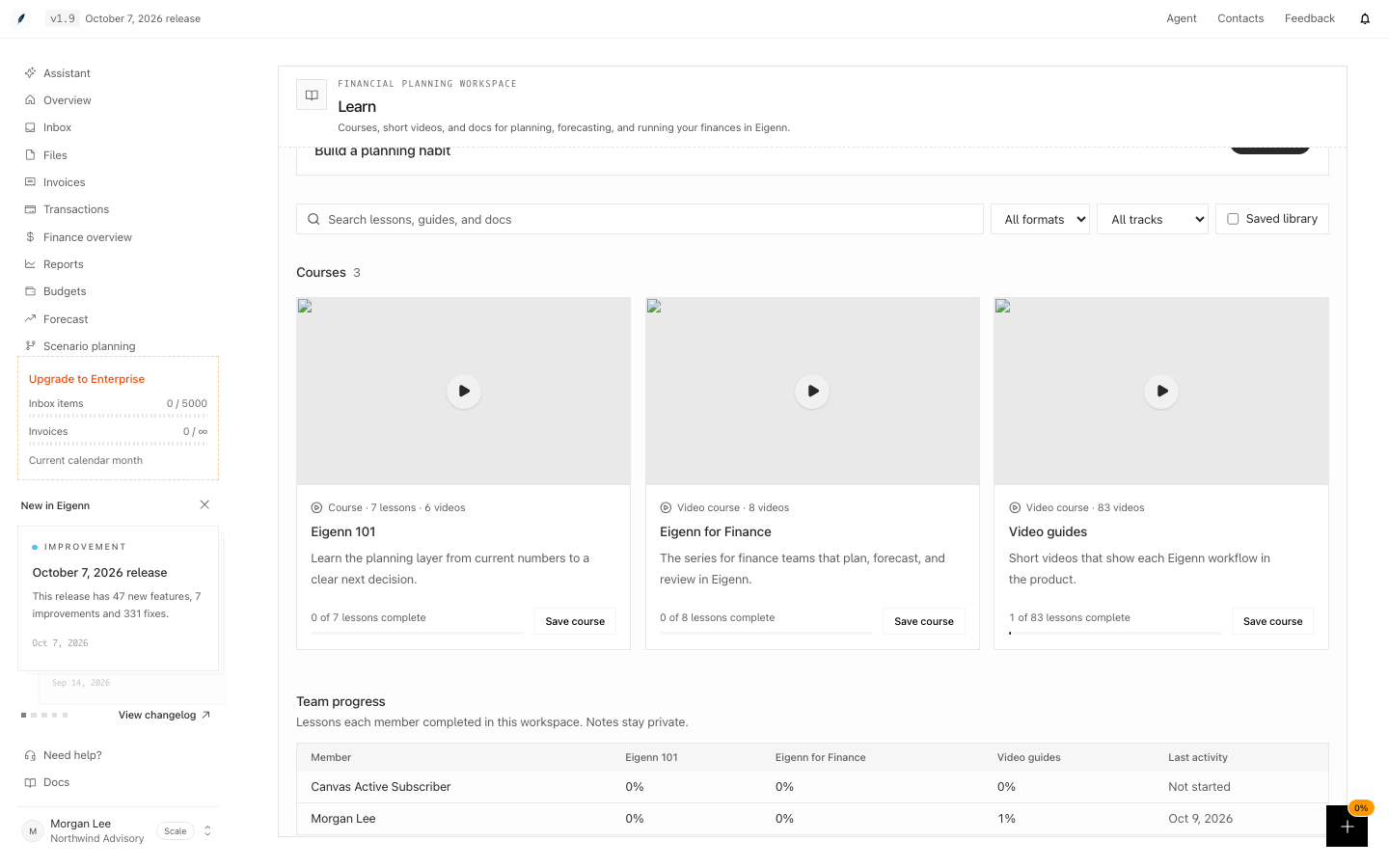Click the Finance overview dollar icon

coord(30,237)
